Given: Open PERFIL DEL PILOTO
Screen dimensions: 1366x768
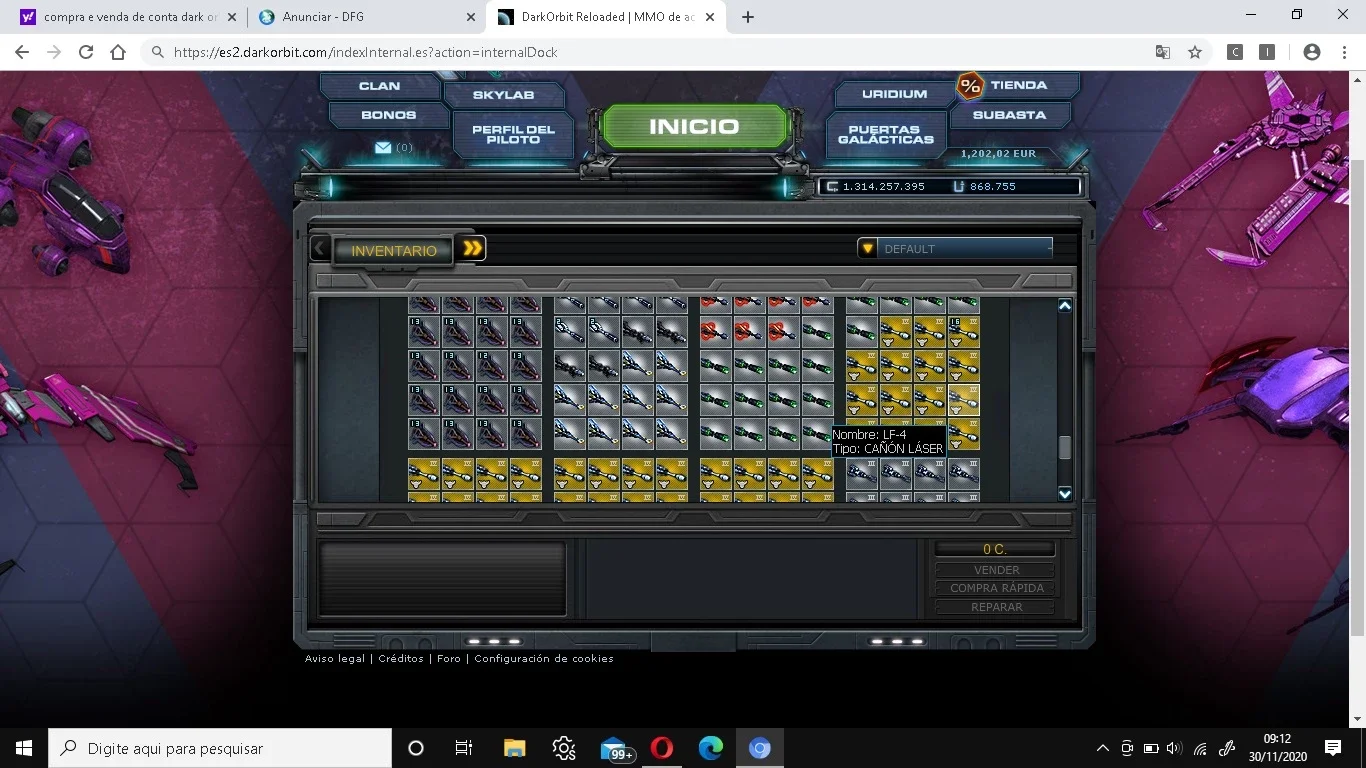Looking at the screenshot, I should coord(513,134).
